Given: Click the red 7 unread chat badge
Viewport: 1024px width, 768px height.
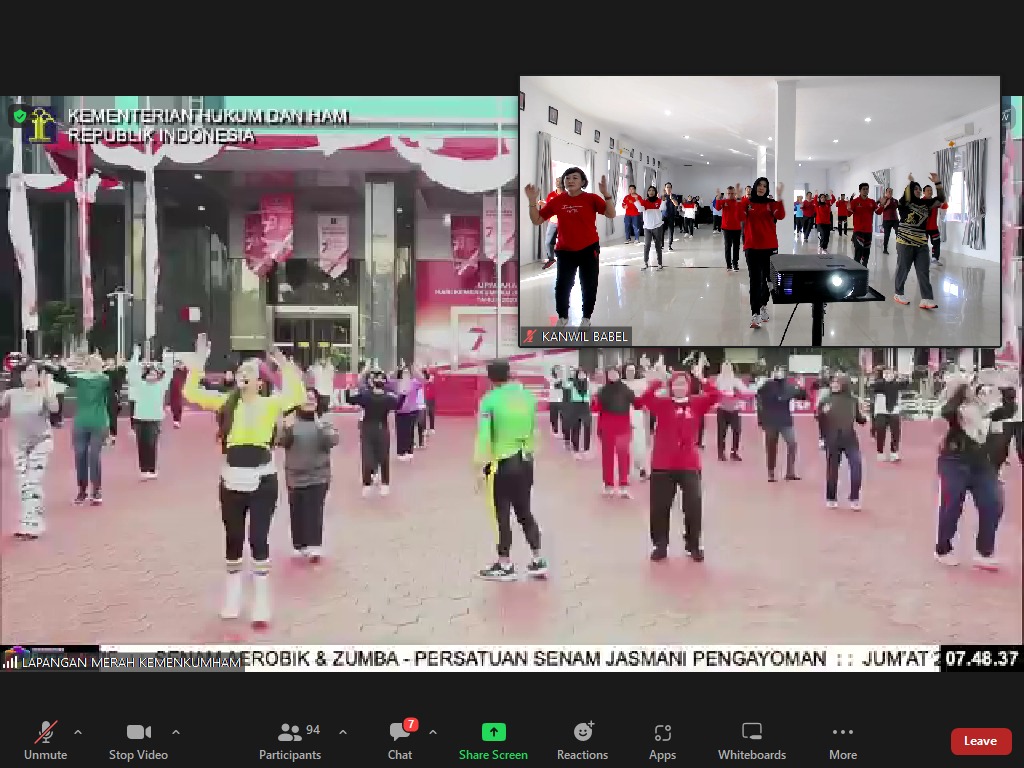Looking at the screenshot, I should click(x=410, y=724).
